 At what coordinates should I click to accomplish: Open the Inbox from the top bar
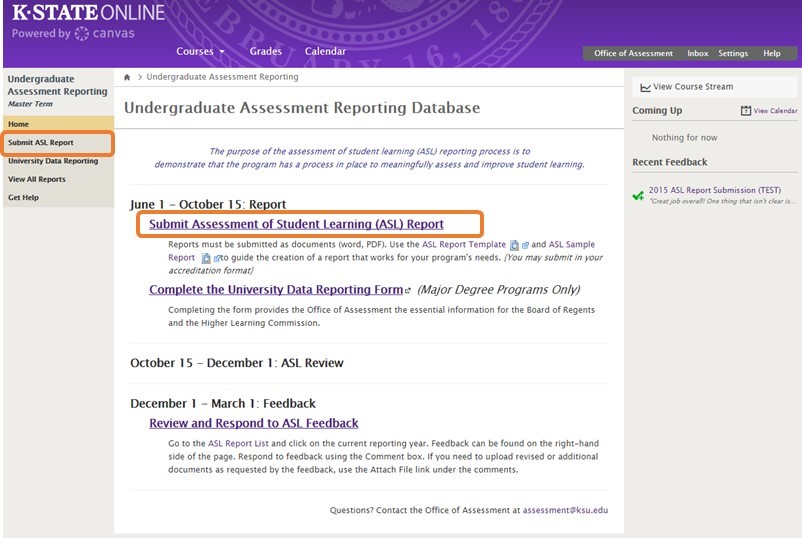tap(697, 54)
